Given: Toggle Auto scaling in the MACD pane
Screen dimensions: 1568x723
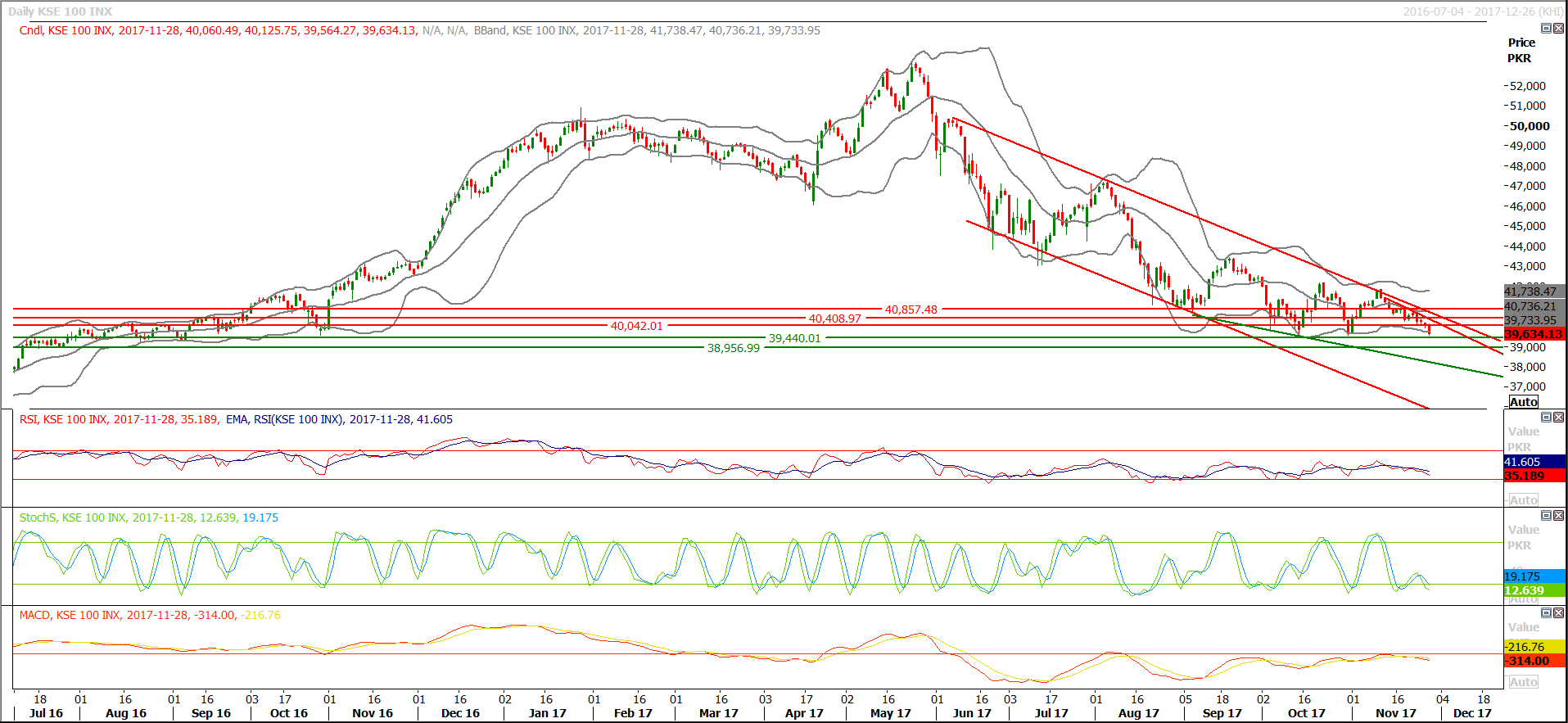Looking at the screenshot, I should tap(1523, 682).
